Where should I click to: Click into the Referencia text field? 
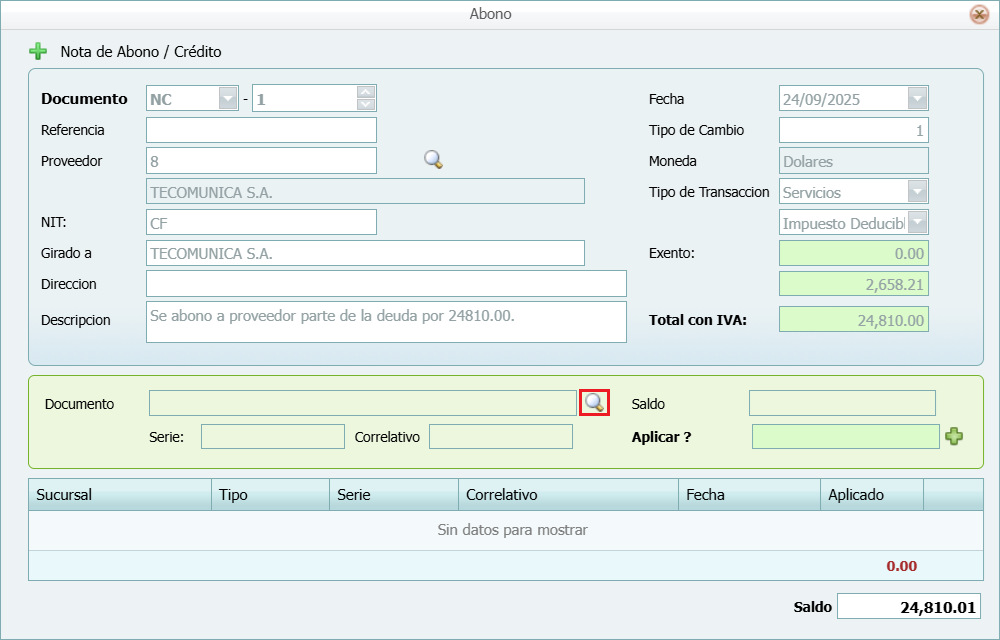tap(261, 130)
